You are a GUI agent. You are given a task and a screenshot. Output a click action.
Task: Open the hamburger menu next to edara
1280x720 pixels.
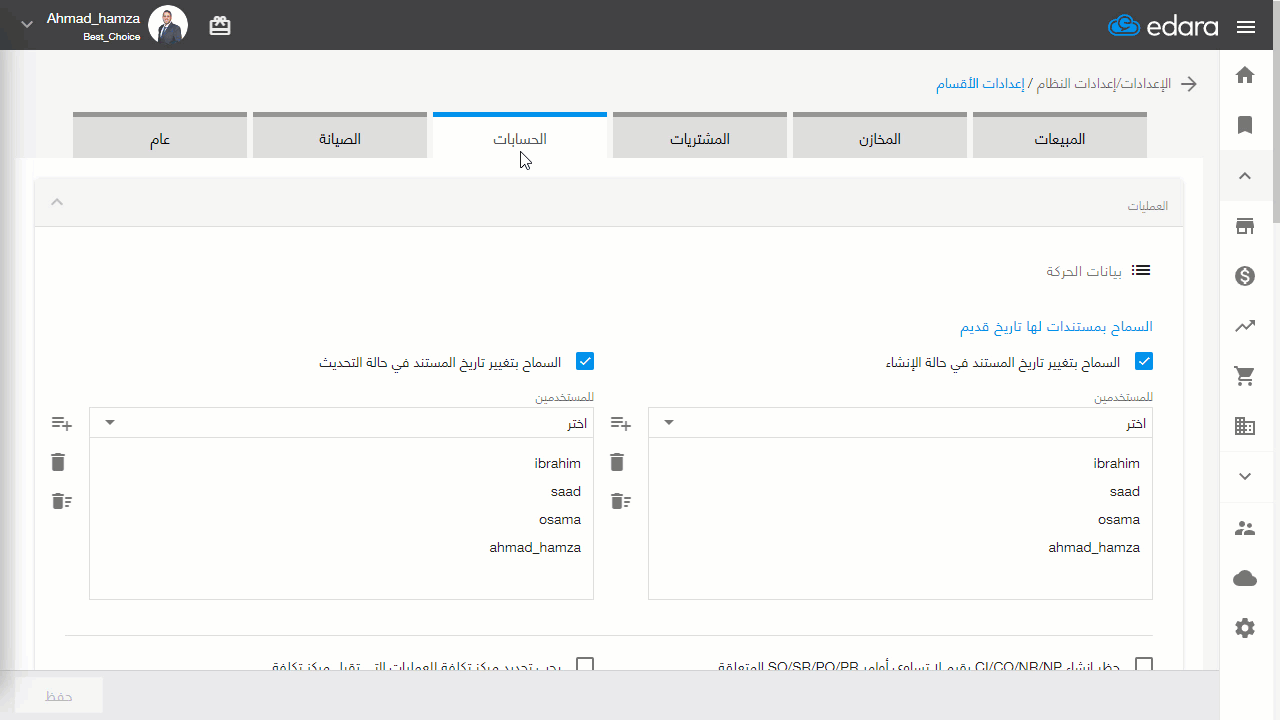pos(1246,27)
